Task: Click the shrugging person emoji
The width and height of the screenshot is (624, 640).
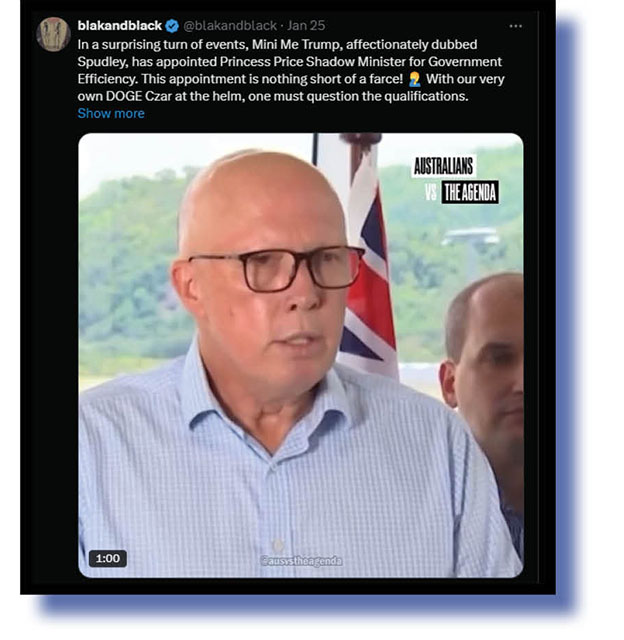Action: (414, 79)
